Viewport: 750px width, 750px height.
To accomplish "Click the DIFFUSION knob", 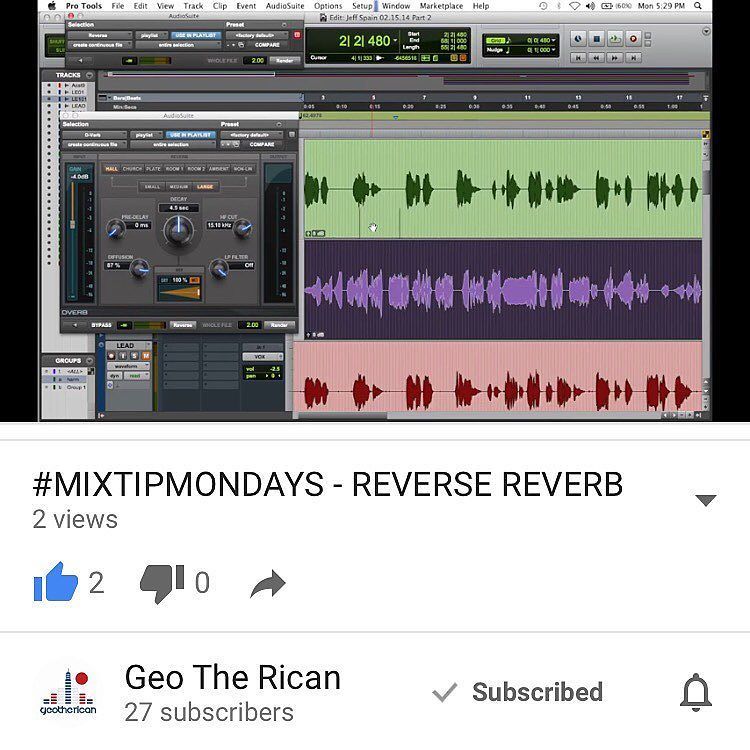I will point(139,268).
